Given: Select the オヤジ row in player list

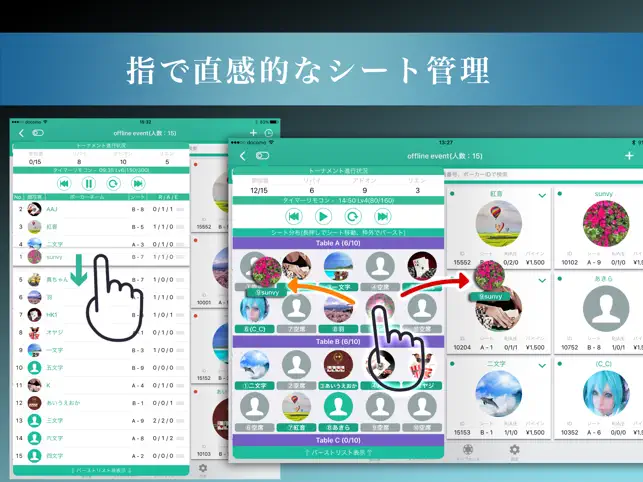Looking at the screenshot, I should [x=101, y=332].
